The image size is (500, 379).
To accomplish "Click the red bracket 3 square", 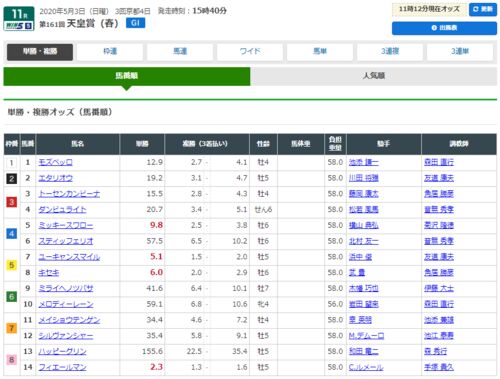I will pyautogui.click(x=12, y=202).
